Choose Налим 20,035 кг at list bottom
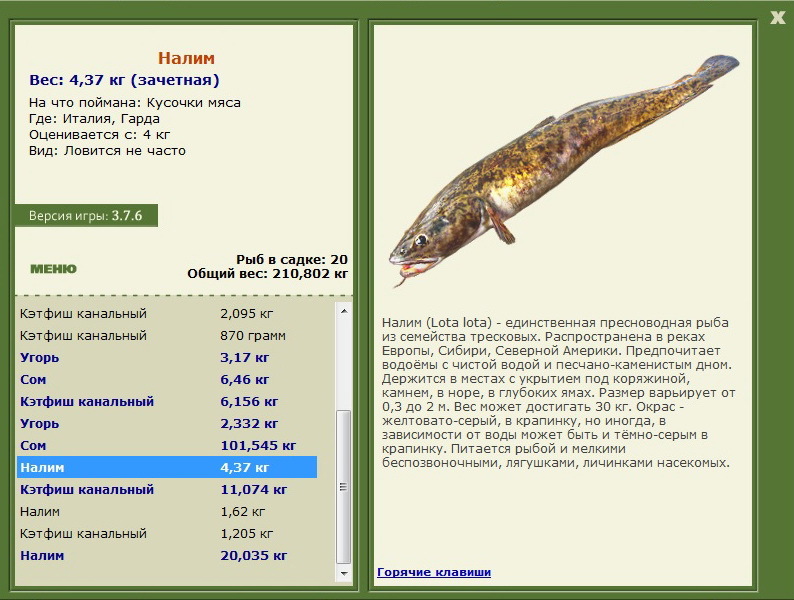 (166, 555)
